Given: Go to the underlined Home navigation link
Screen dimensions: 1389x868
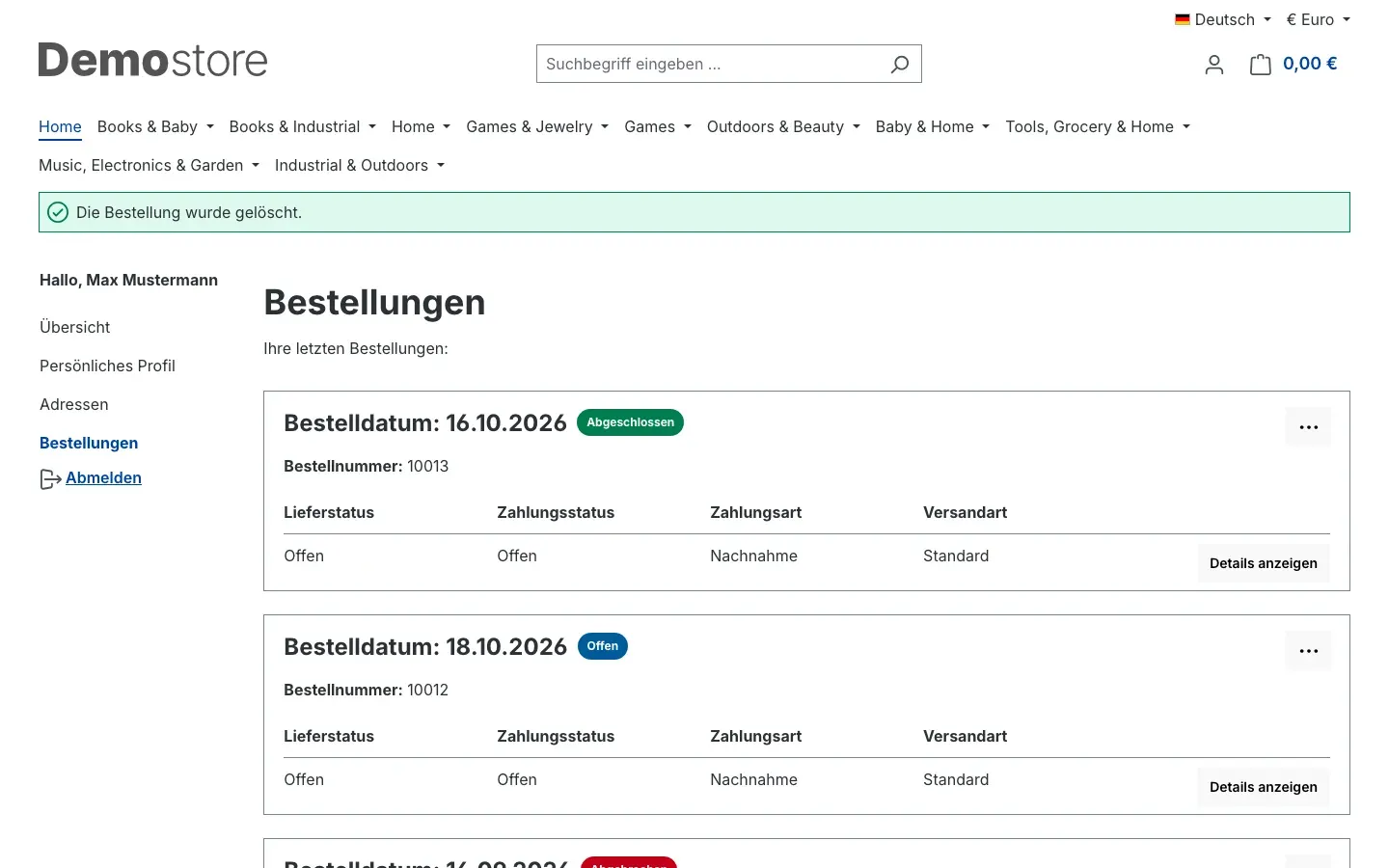Looking at the screenshot, I should pyautogui.click(x=60, y=126).
